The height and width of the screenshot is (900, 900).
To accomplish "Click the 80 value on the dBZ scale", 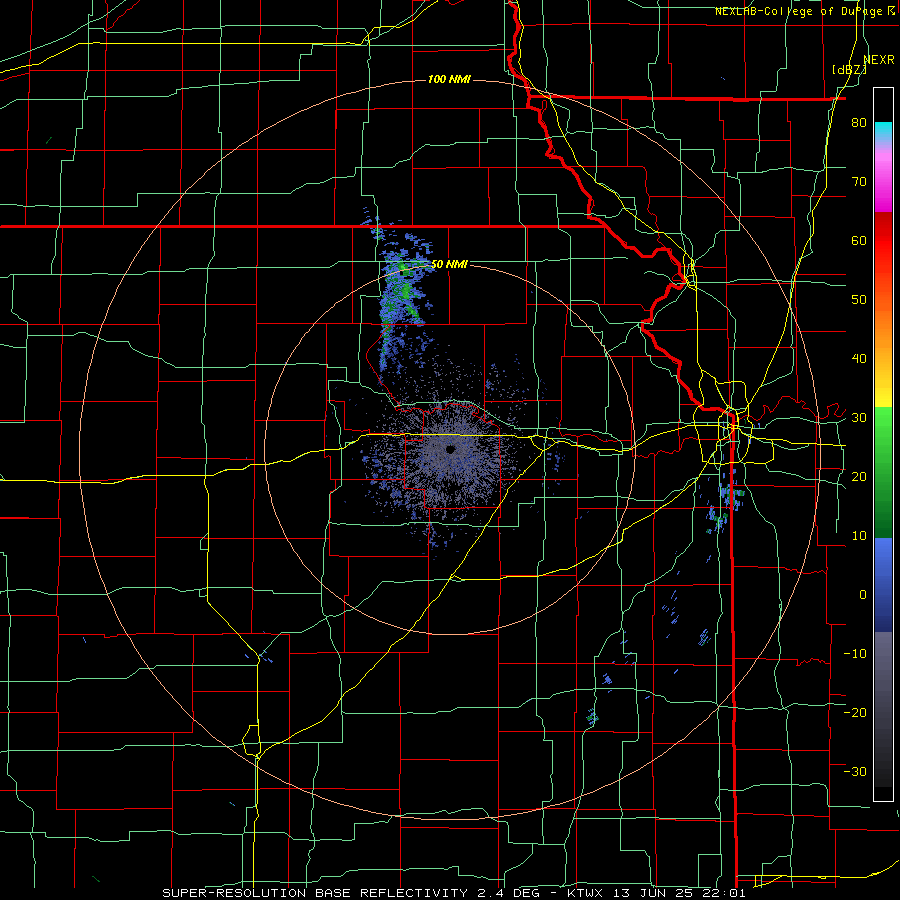I will (x=859, y=122).
